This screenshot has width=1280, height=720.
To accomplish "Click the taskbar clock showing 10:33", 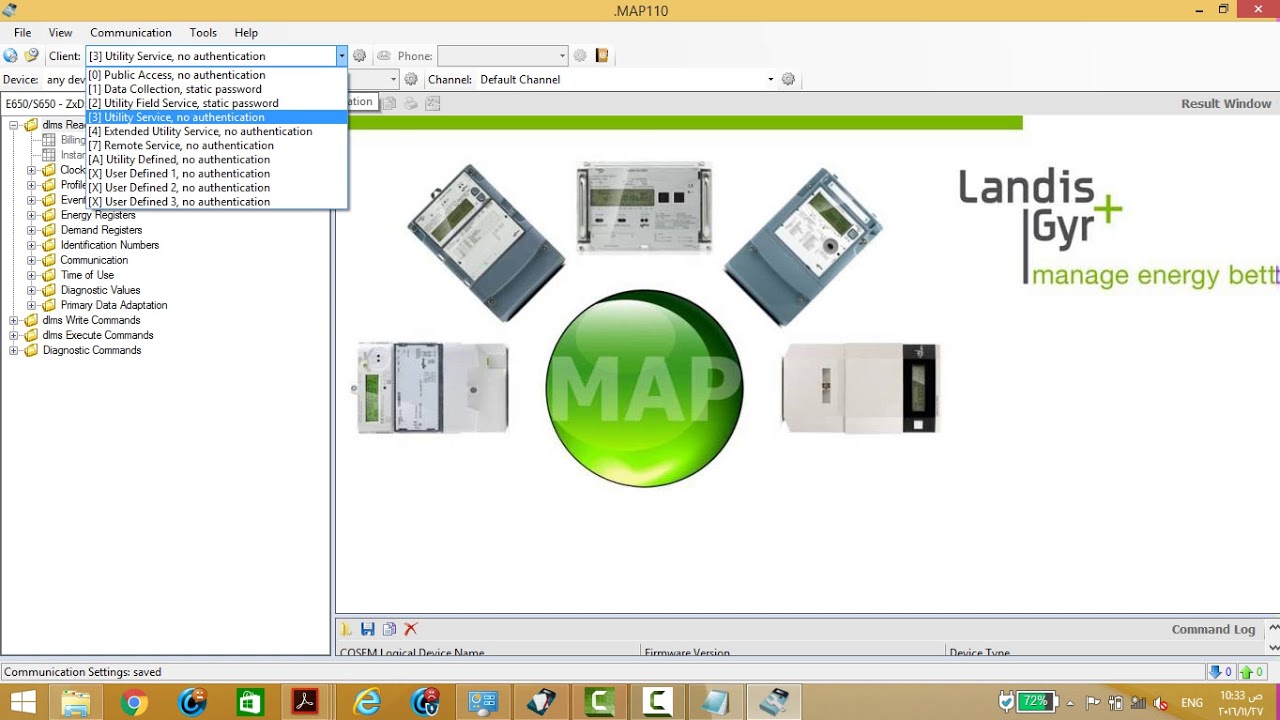I will [x=1241, y=703].
